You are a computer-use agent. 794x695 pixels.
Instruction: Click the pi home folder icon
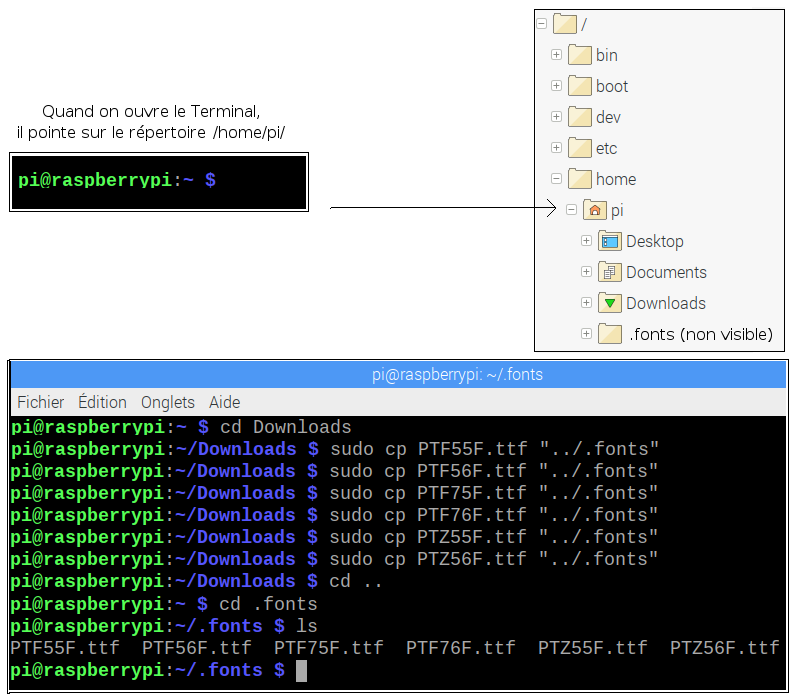[595, 210]
